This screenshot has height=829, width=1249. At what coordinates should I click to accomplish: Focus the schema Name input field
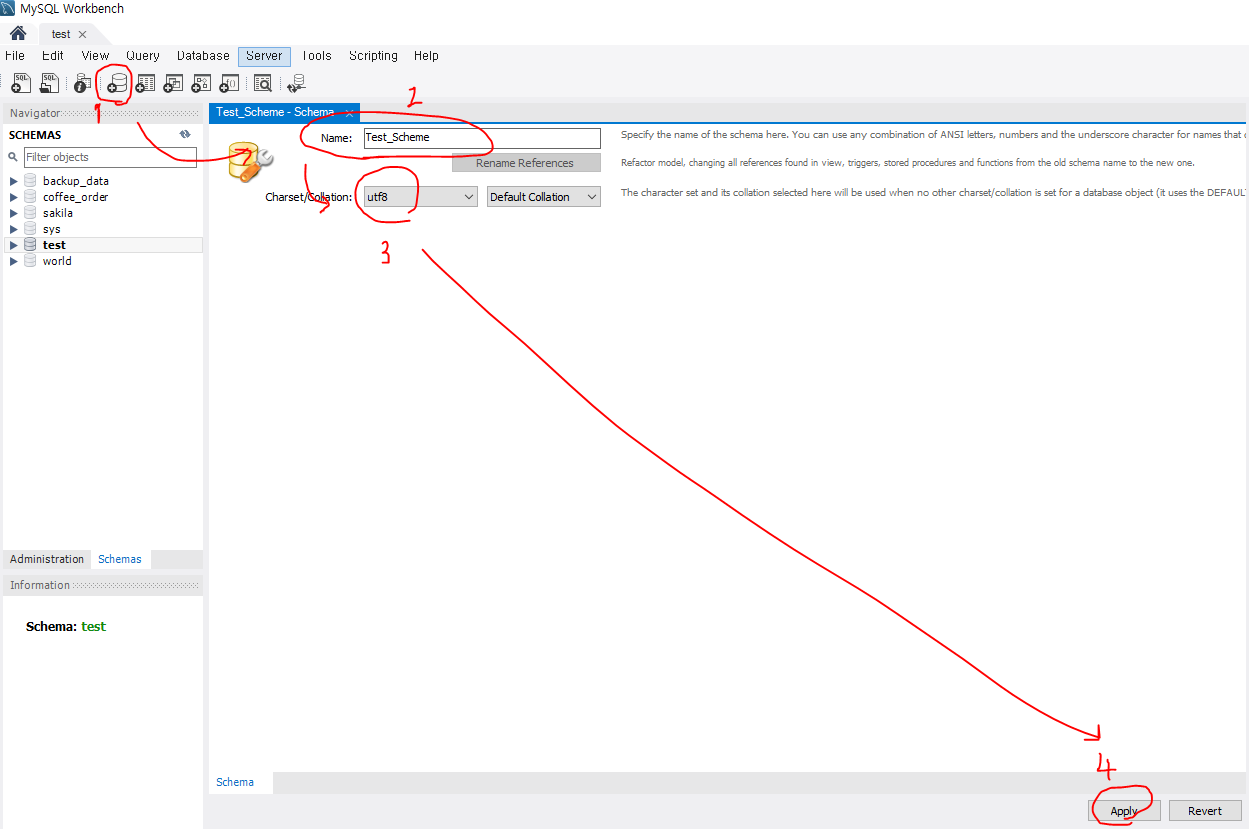tap(482, 138)
